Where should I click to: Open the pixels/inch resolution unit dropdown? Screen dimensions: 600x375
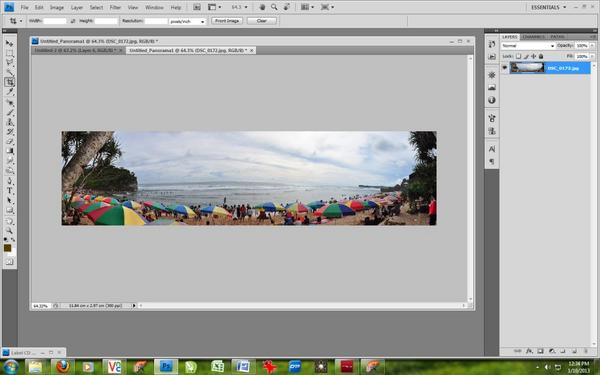pyautogui.click(x=188, y=21)
